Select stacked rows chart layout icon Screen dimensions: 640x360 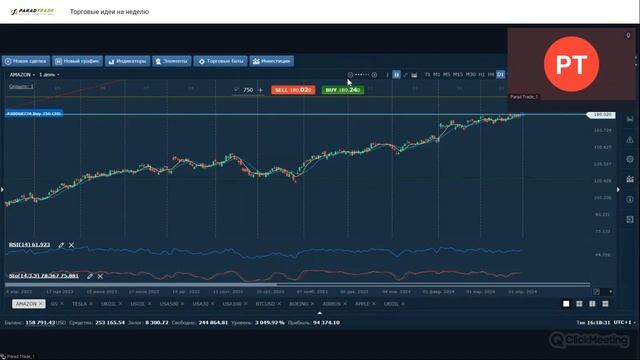tap(605, 304)
